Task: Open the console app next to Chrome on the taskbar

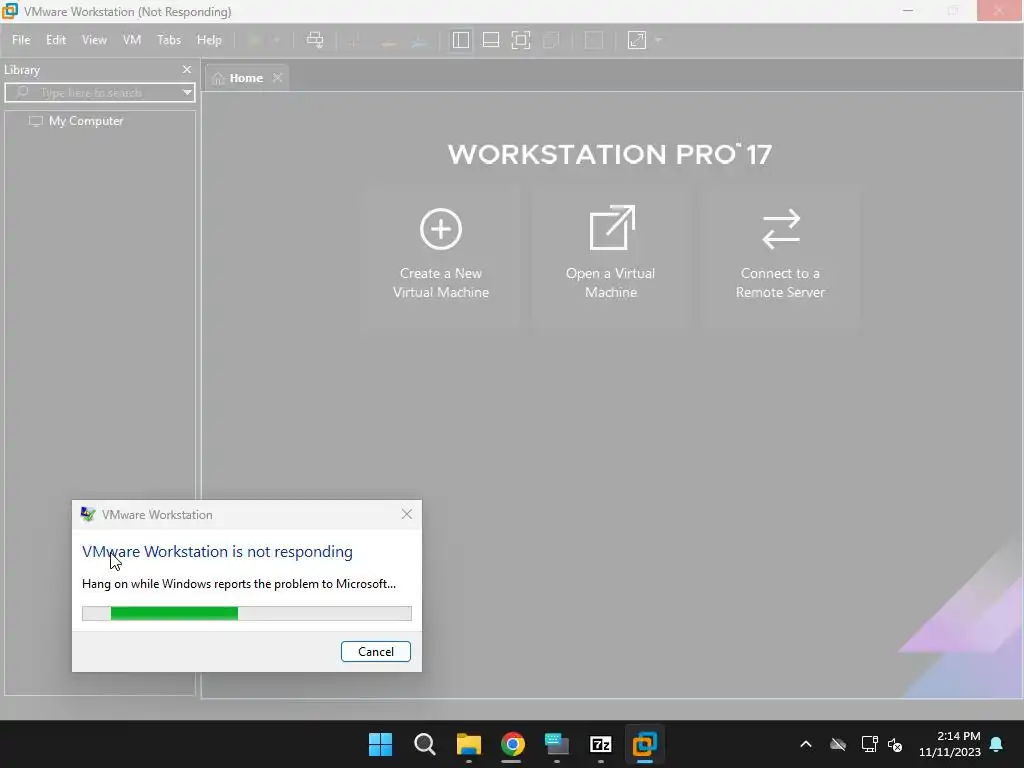Action: [x=557, y=744]
